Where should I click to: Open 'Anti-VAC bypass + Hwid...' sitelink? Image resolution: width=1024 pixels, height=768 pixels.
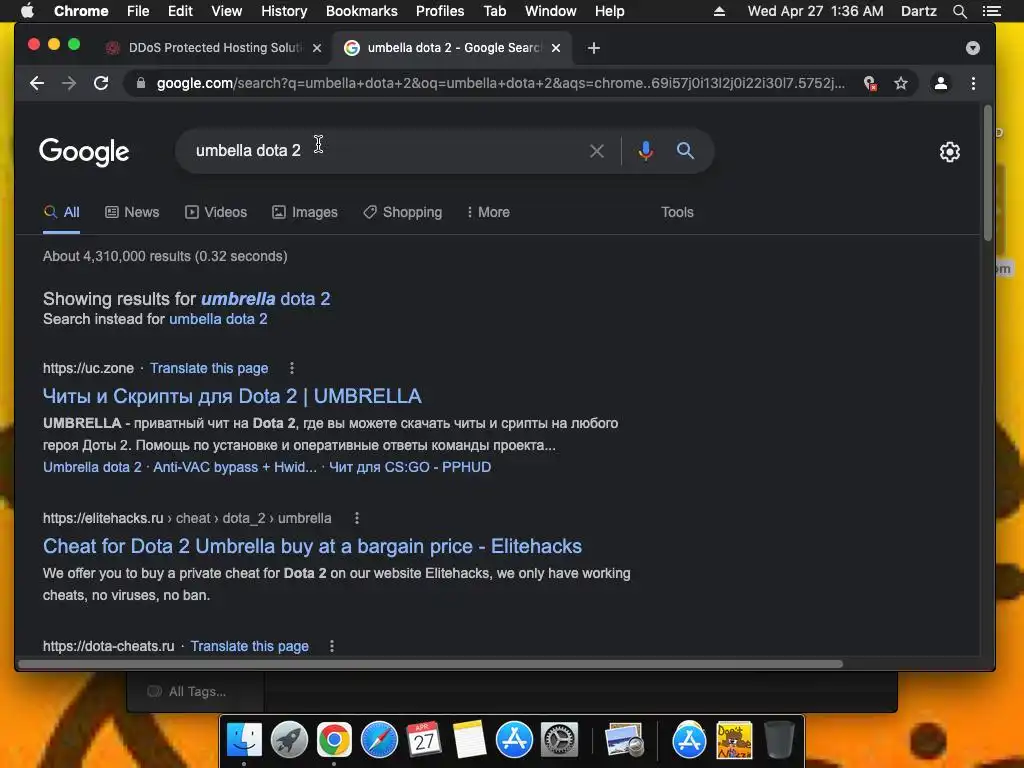(235, 467)
